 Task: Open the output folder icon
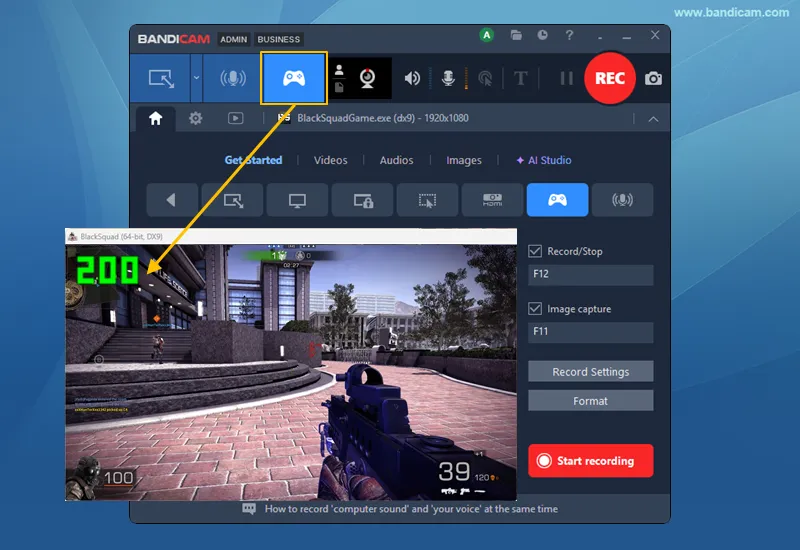coord(516,35)
